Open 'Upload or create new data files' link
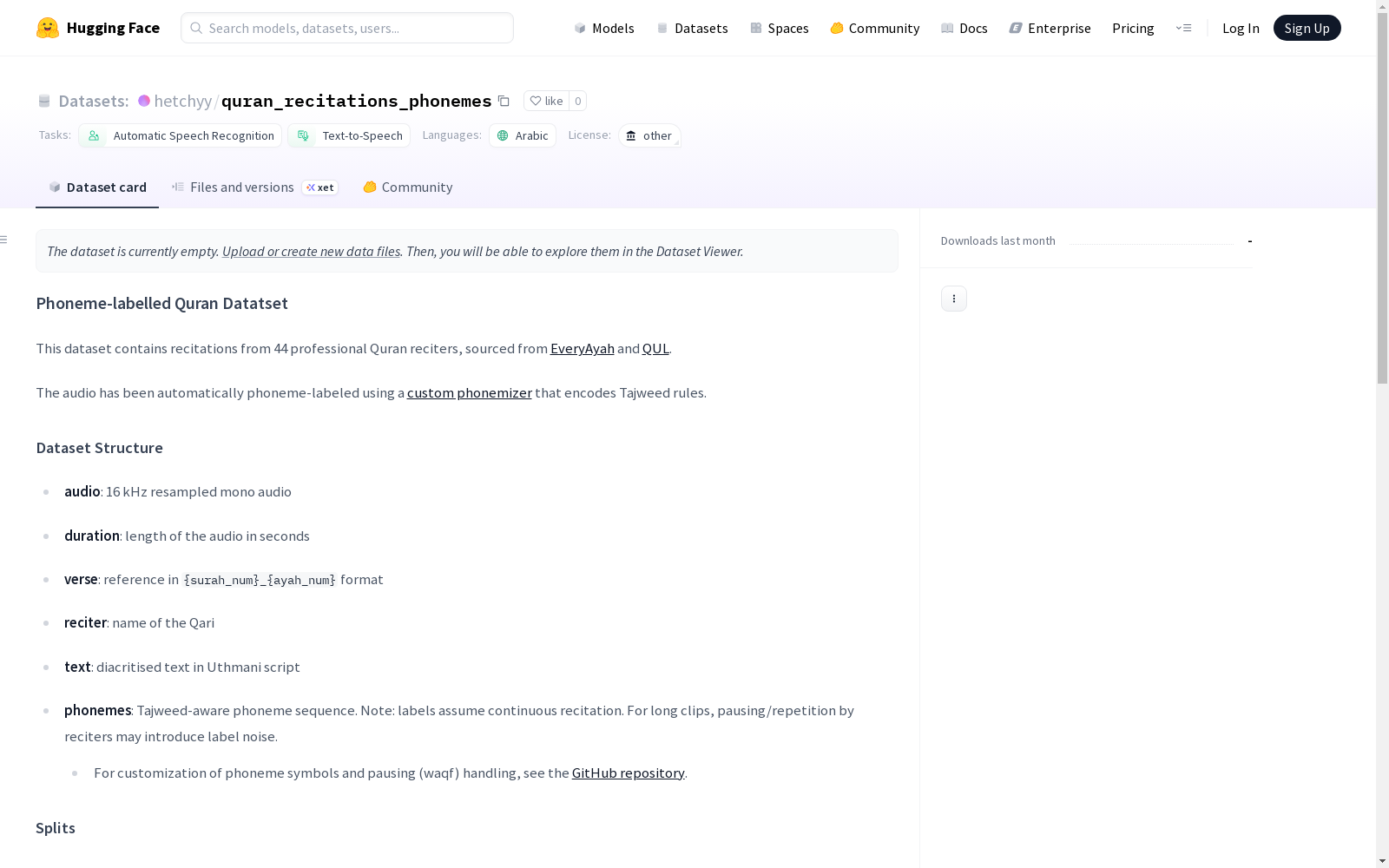 tap(311, 252)
